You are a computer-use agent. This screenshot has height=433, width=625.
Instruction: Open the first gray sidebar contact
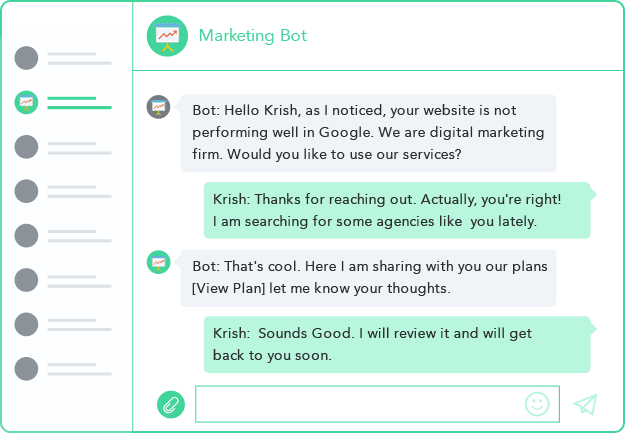point(27,58)
